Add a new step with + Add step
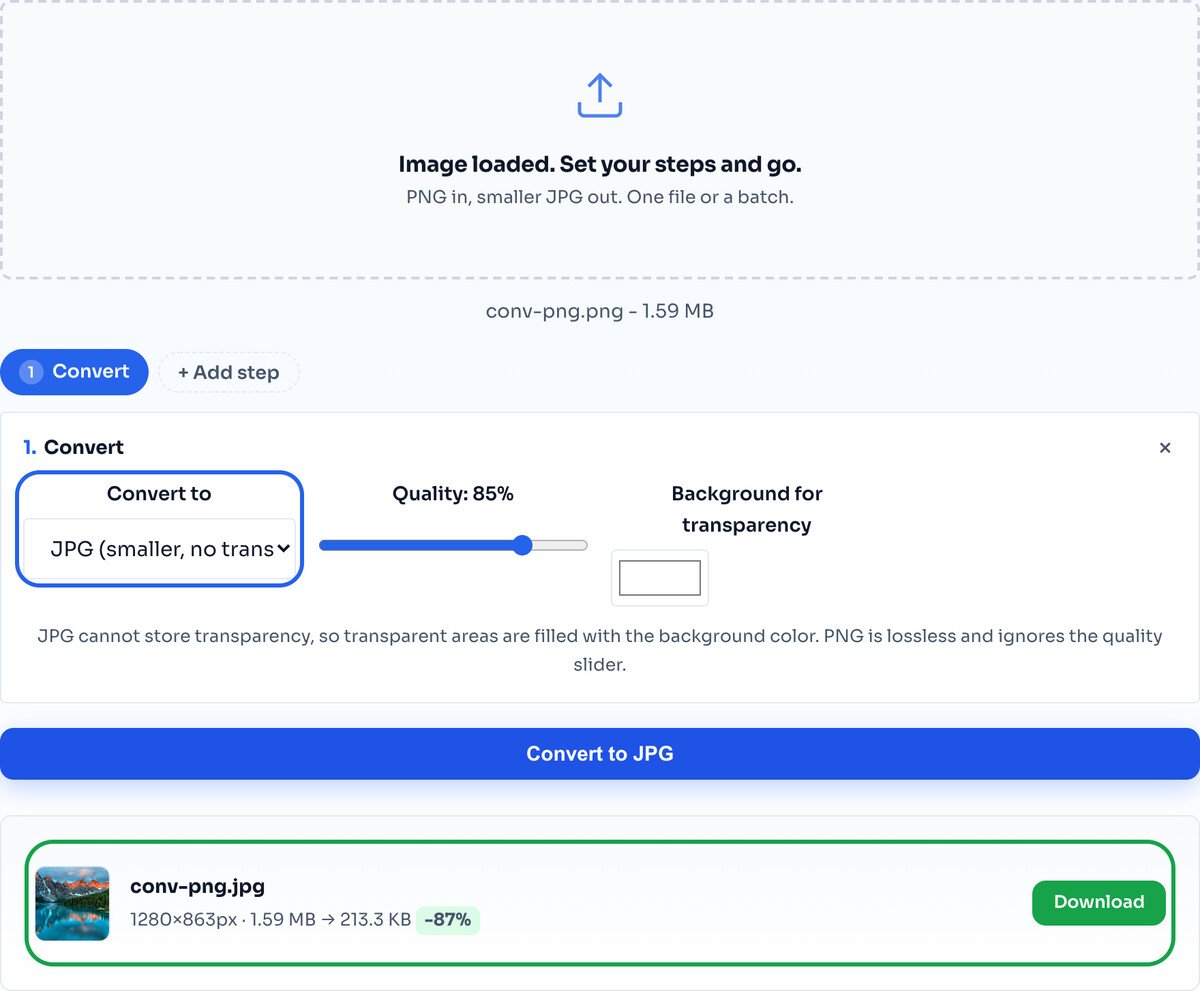This screenshot has width=1200, height=991. click(229, 372)
